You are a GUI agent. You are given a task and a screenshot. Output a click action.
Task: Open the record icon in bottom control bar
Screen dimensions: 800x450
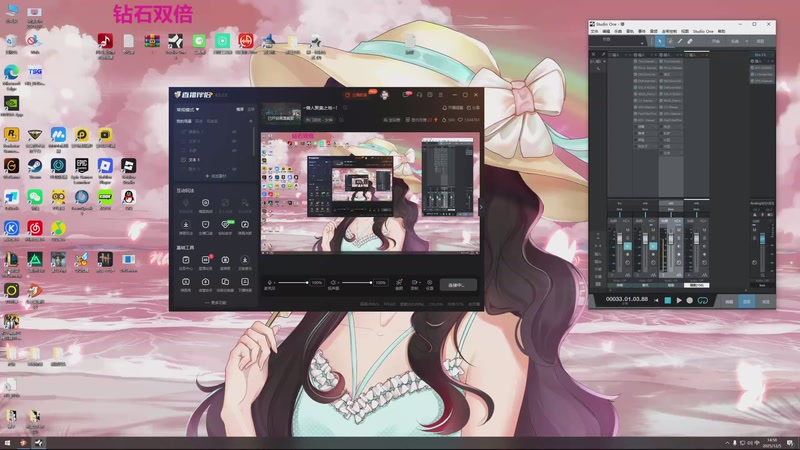pyautogui.click(x=414, y=282)
